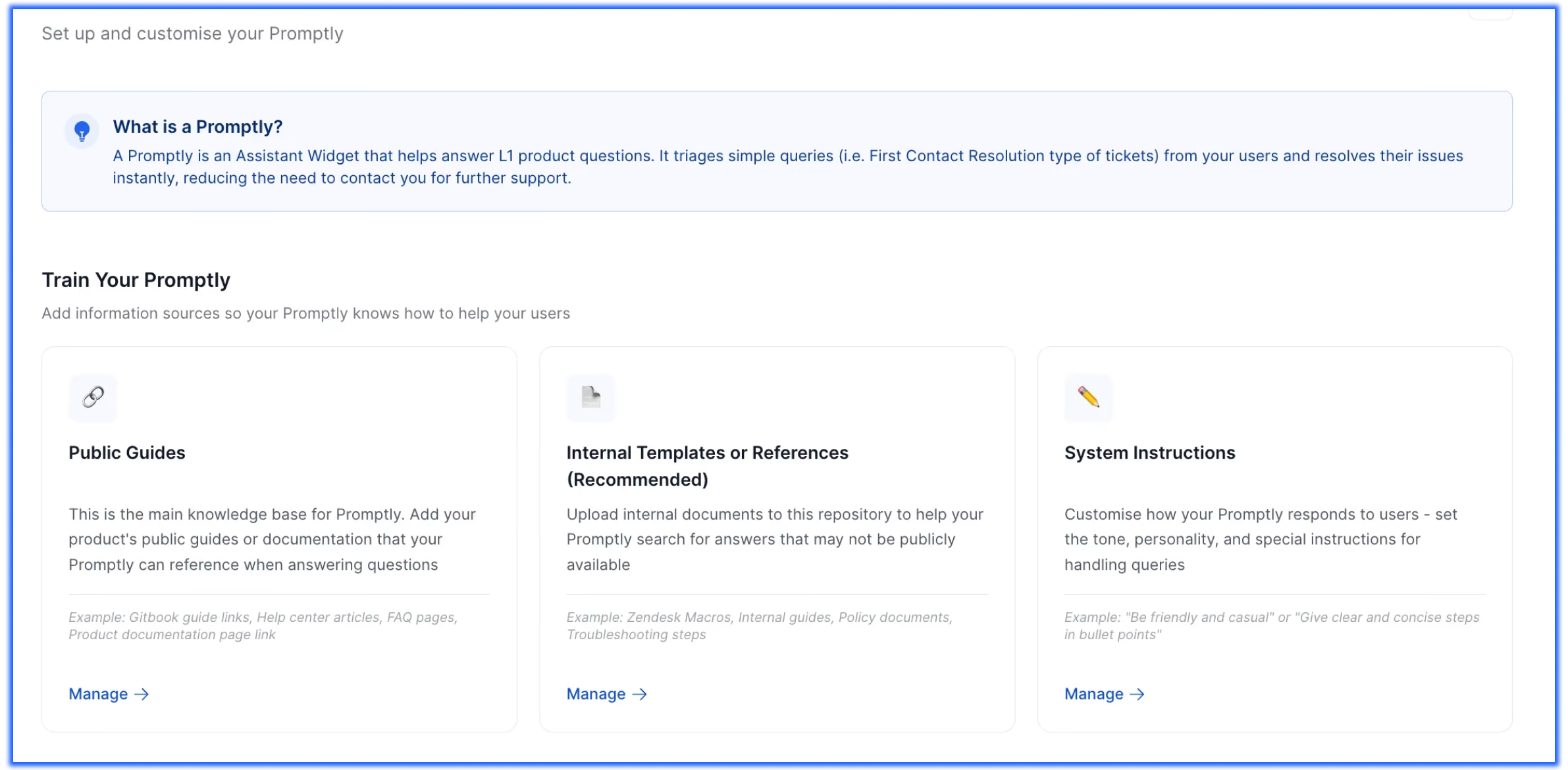1568x770 pixels.
Task: Open Manage for System Instructions
Action: point(1094,694)
